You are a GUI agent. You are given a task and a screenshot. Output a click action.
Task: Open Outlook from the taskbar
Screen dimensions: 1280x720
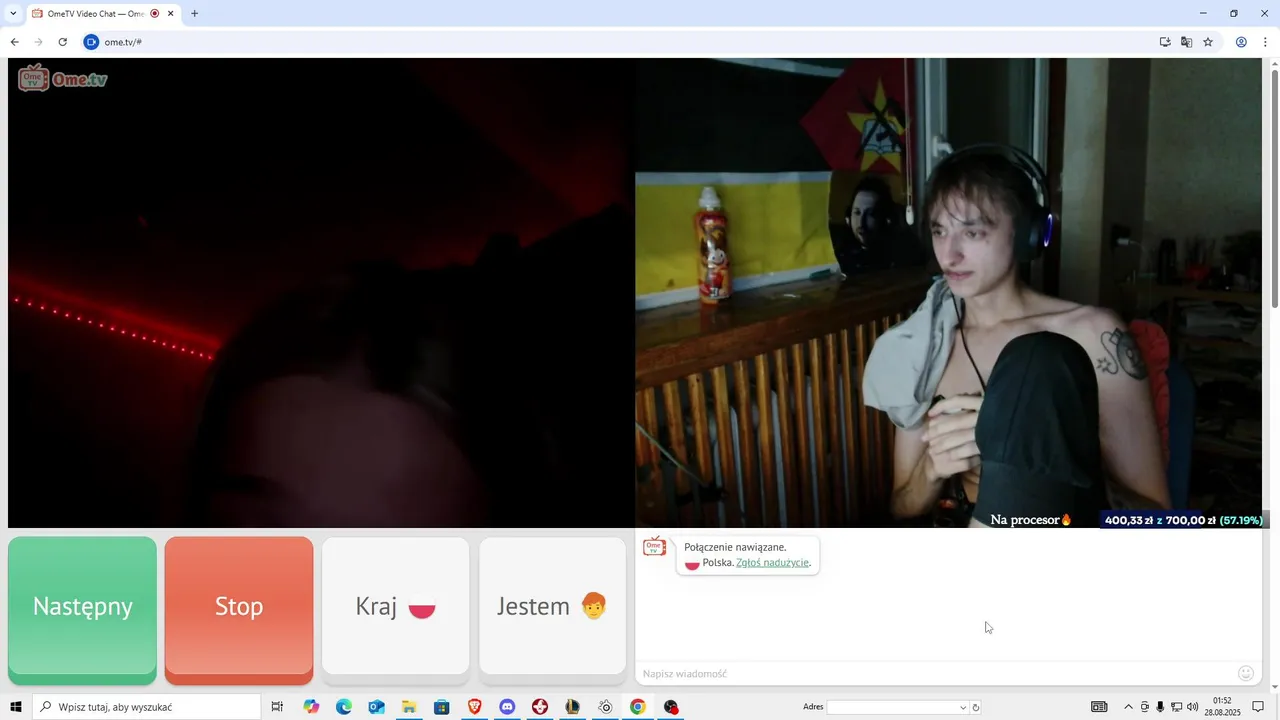pos(376,707)
